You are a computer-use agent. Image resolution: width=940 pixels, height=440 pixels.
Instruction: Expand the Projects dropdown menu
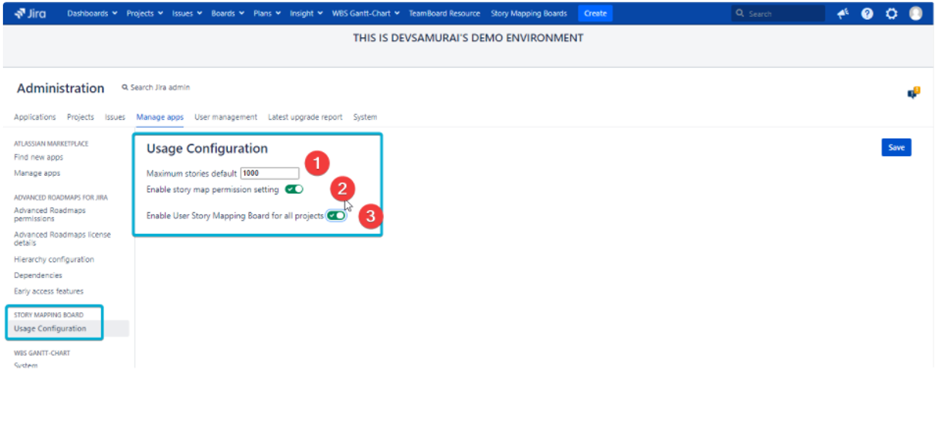[x=145, y=14]
